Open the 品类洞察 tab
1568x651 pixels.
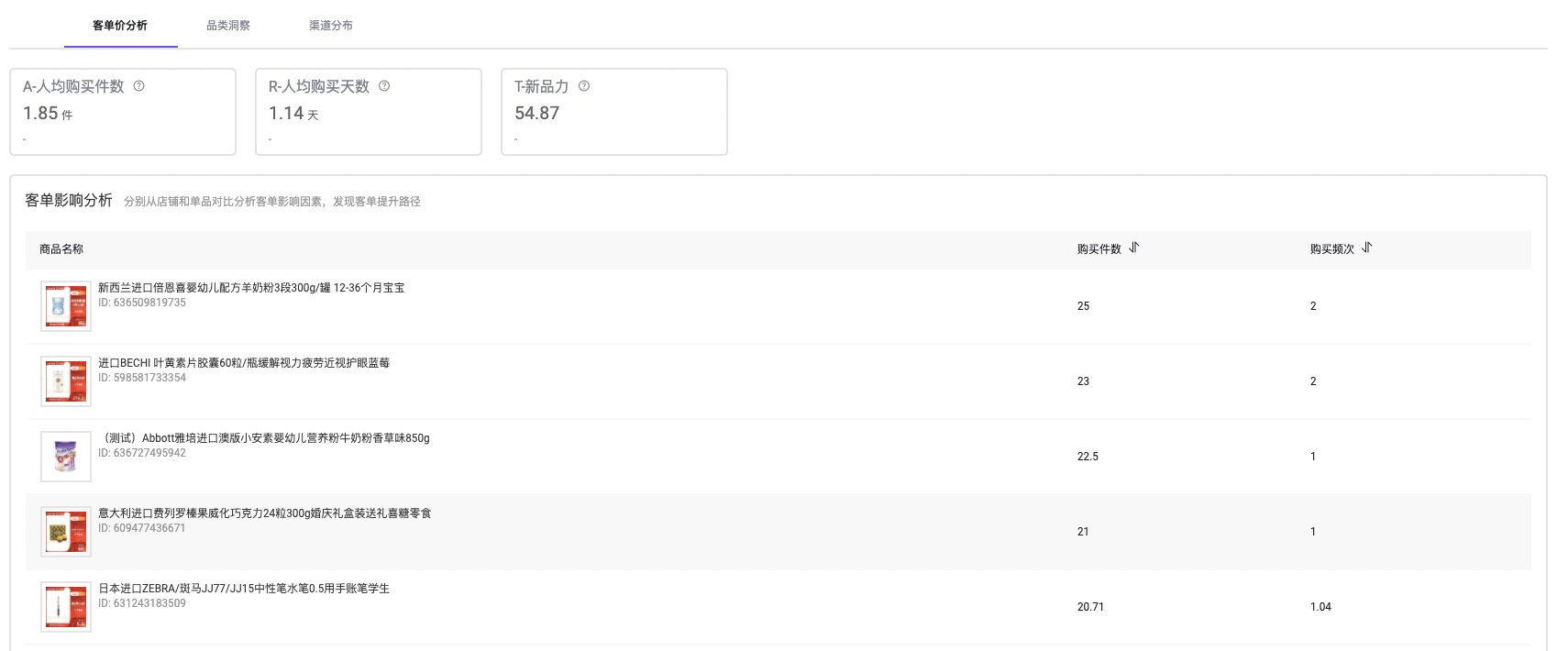[228, 26]
